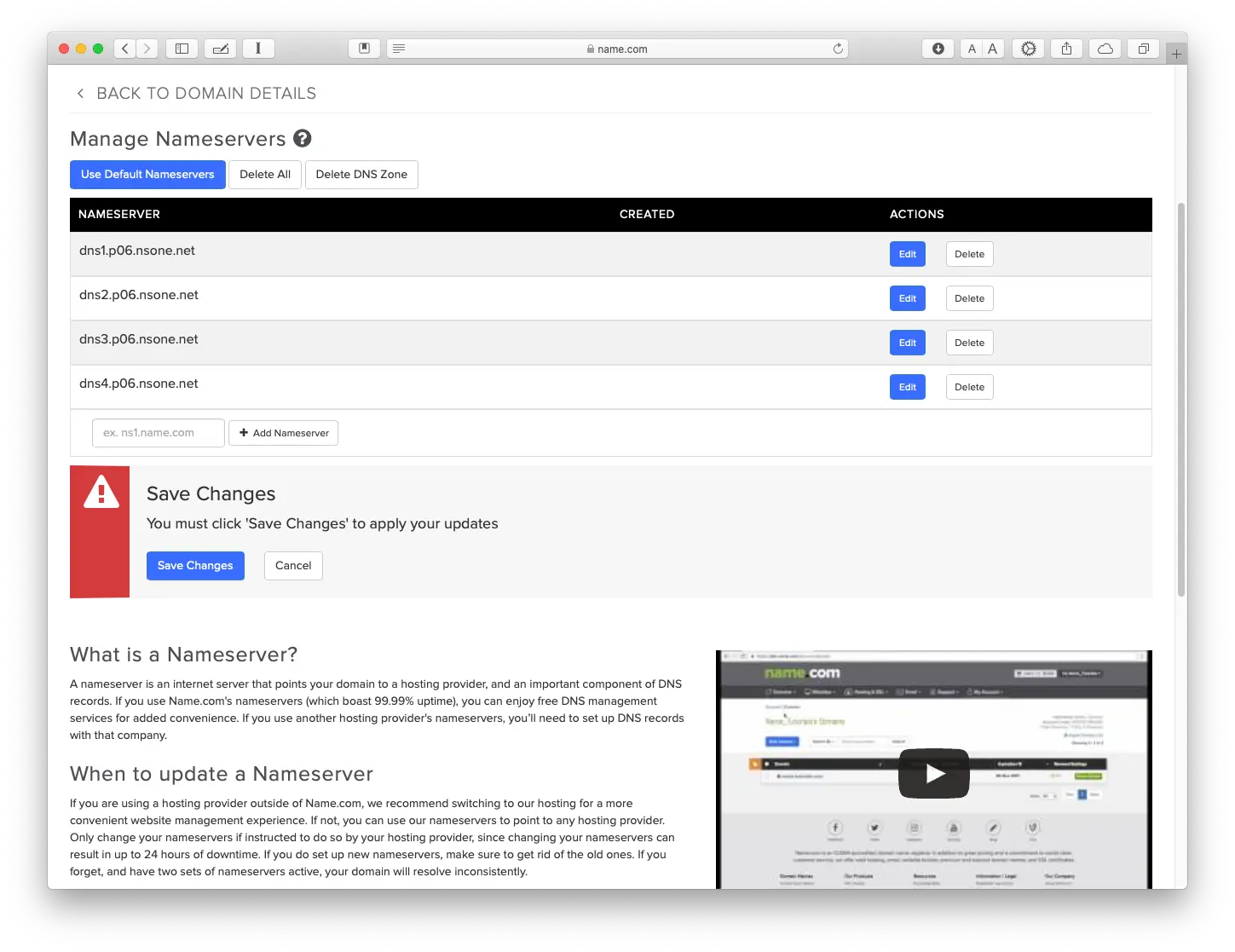Click the back chevron before Back to Domain Details
Image resolution: width=1235 pixels, height=952 pixels.
click(x=80, y=93)
